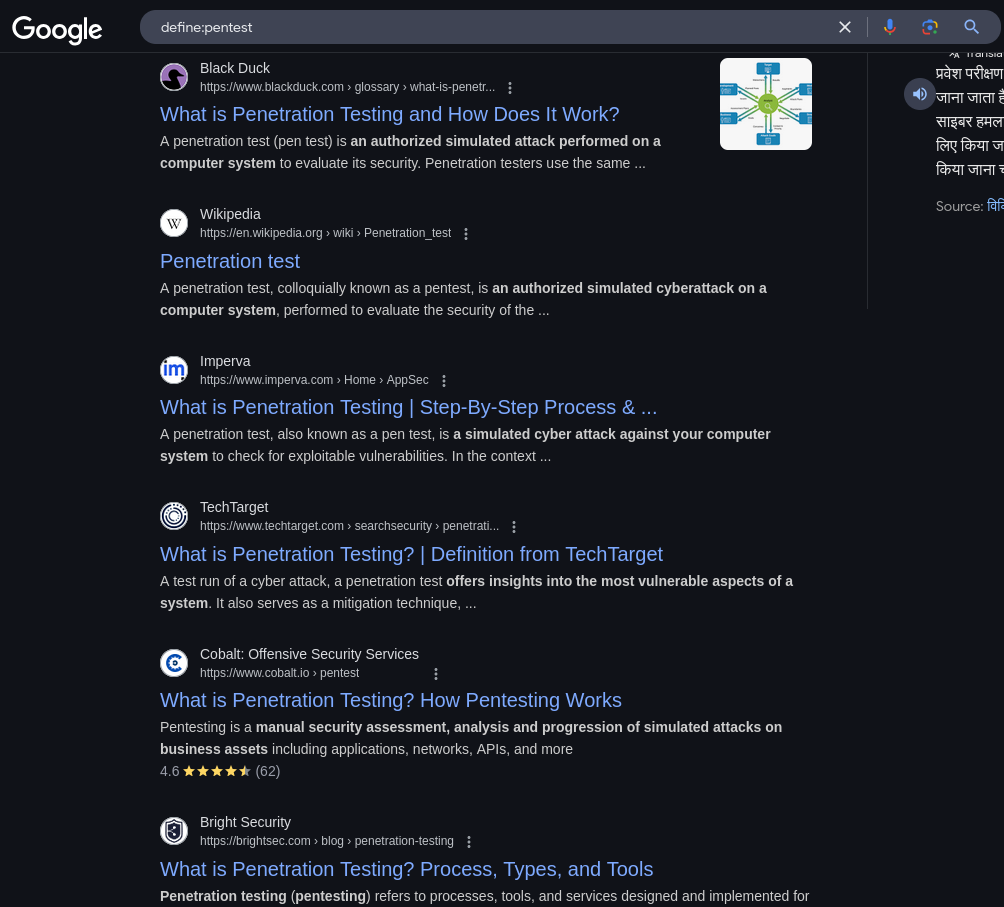Play audio pronunciation with speaker icon
This screenshot has width=1004, height=907.
[x=919, y=94]
